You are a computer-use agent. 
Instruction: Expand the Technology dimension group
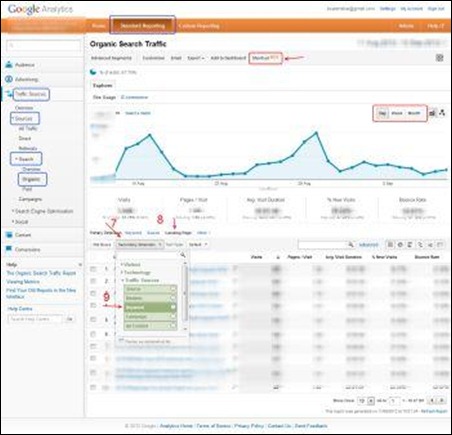(136, 272)
